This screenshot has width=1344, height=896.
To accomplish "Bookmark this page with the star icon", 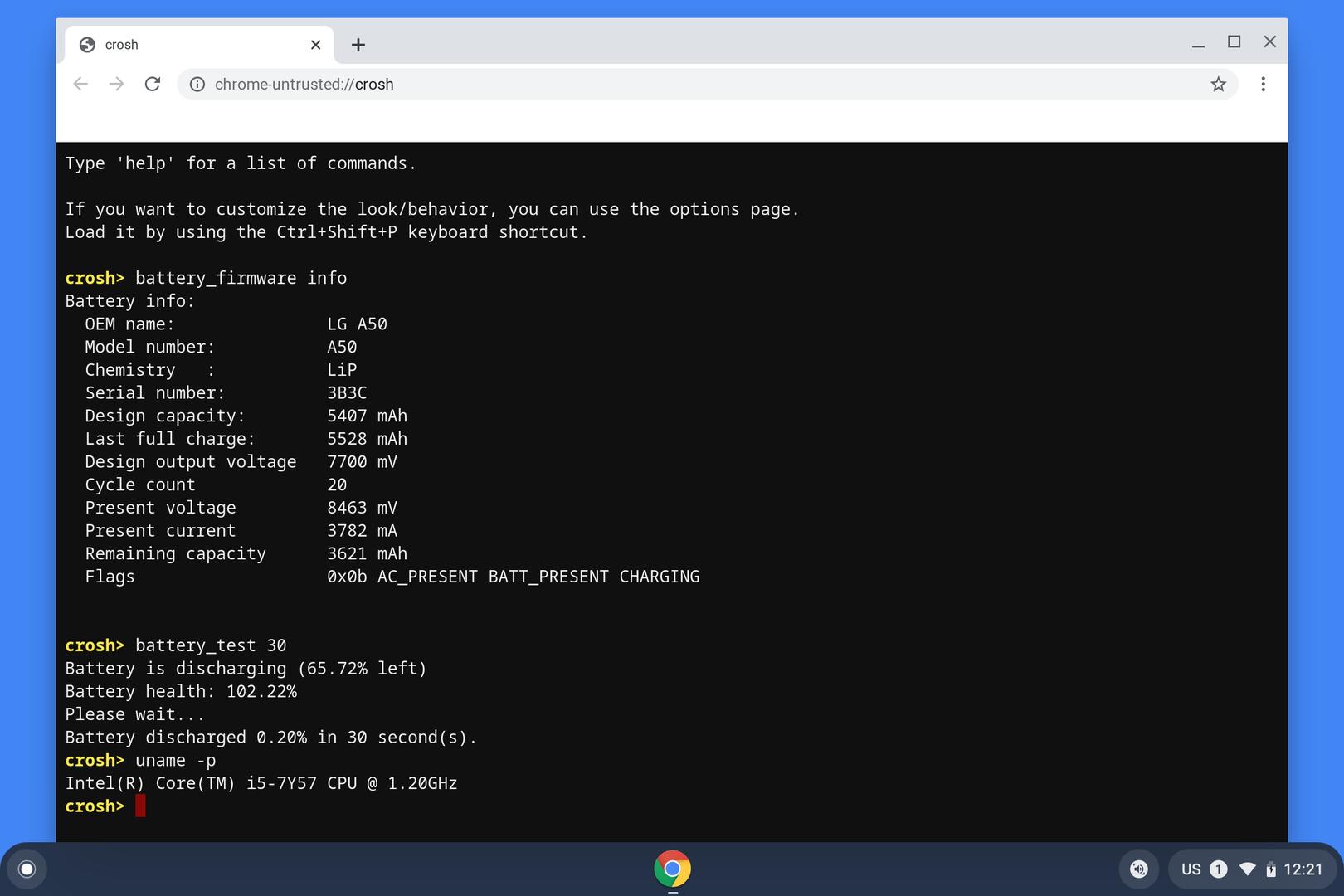I will click(x=1218, y=84).
